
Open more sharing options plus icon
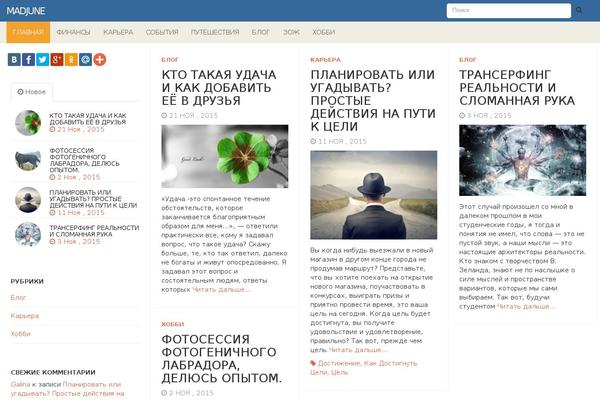(99, 60)
